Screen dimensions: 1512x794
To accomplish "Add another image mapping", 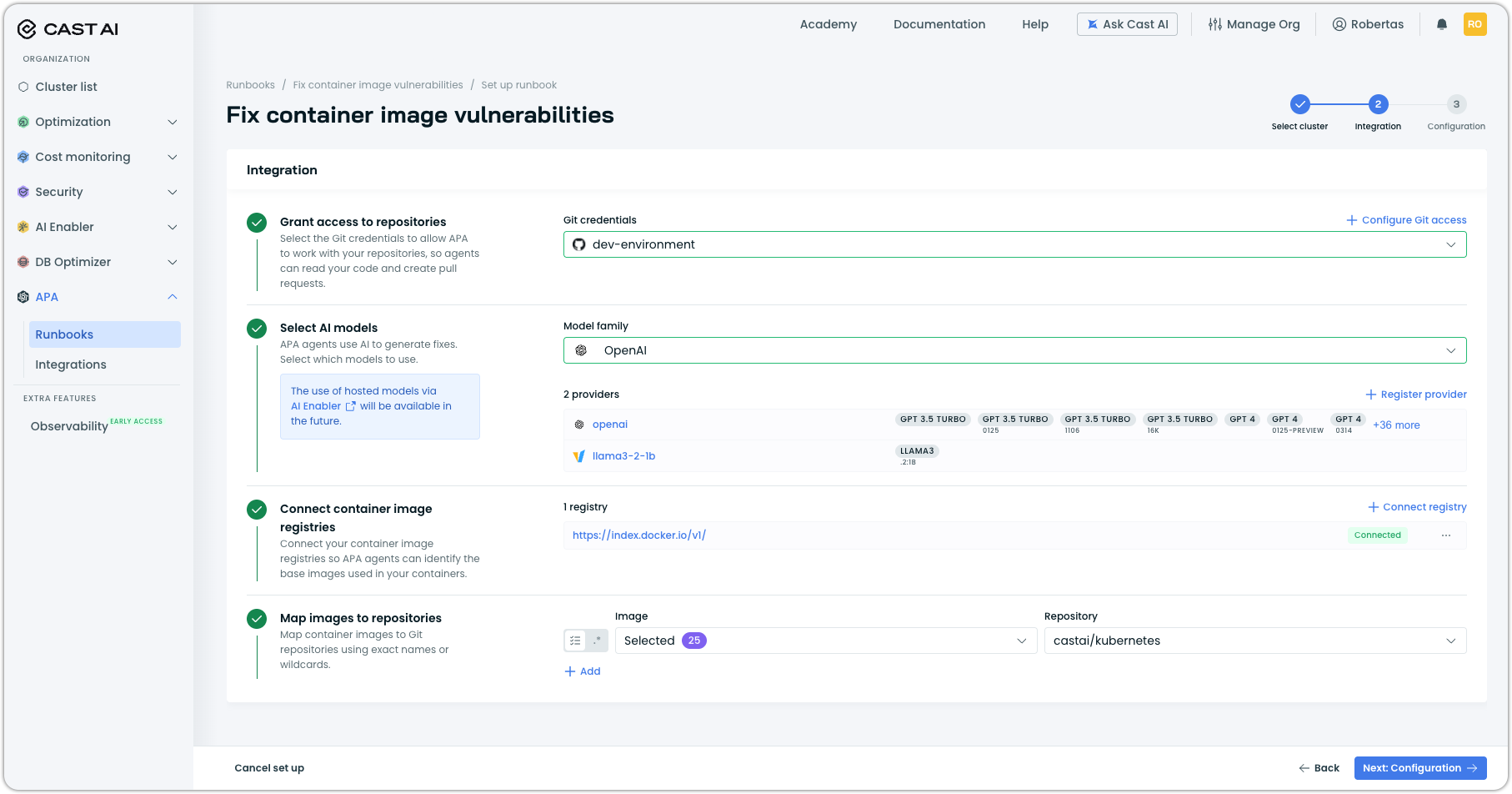I will tap(583, 671).
